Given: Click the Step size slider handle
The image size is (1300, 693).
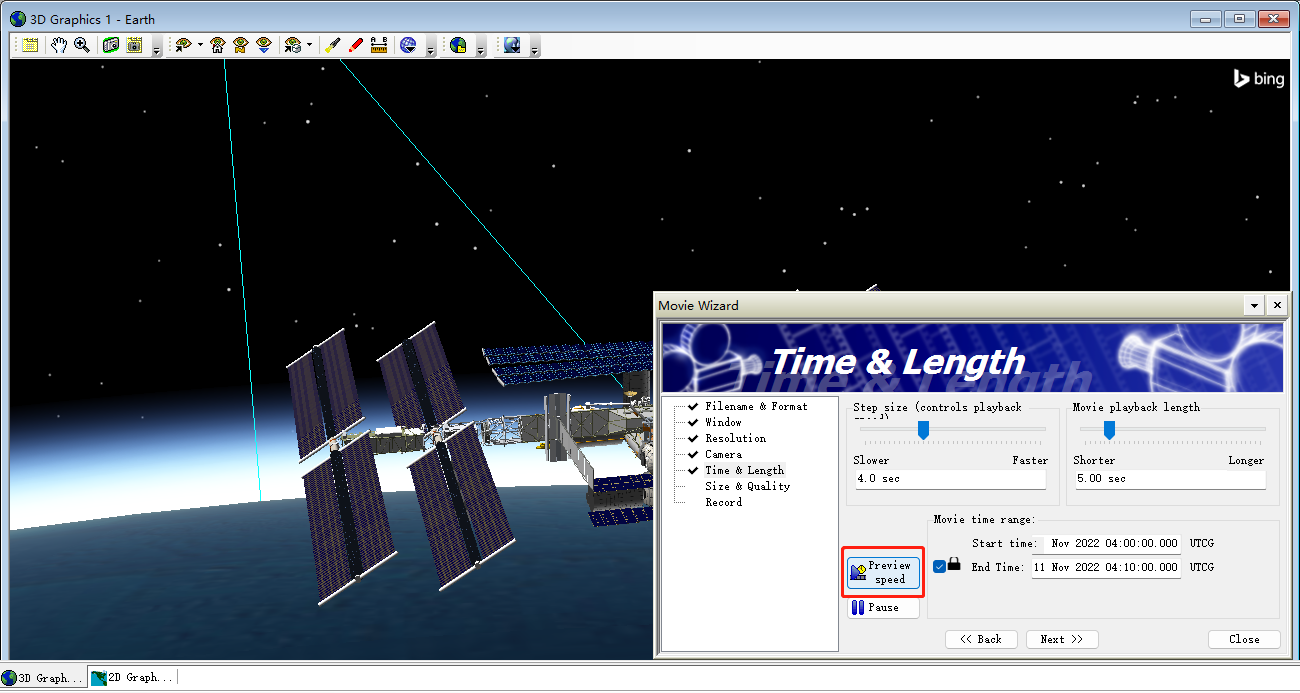Looking at the screenshot, I should click(x=924, y=429).
